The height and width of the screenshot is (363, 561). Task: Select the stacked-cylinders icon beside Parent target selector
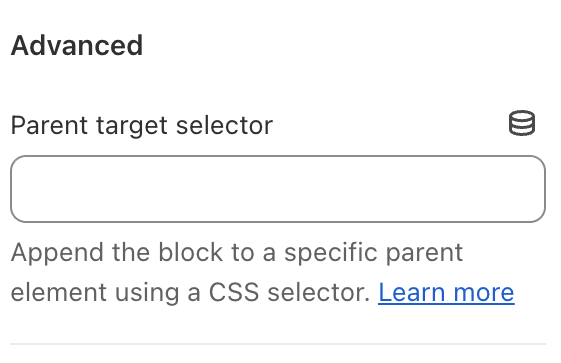coord(522,123)
